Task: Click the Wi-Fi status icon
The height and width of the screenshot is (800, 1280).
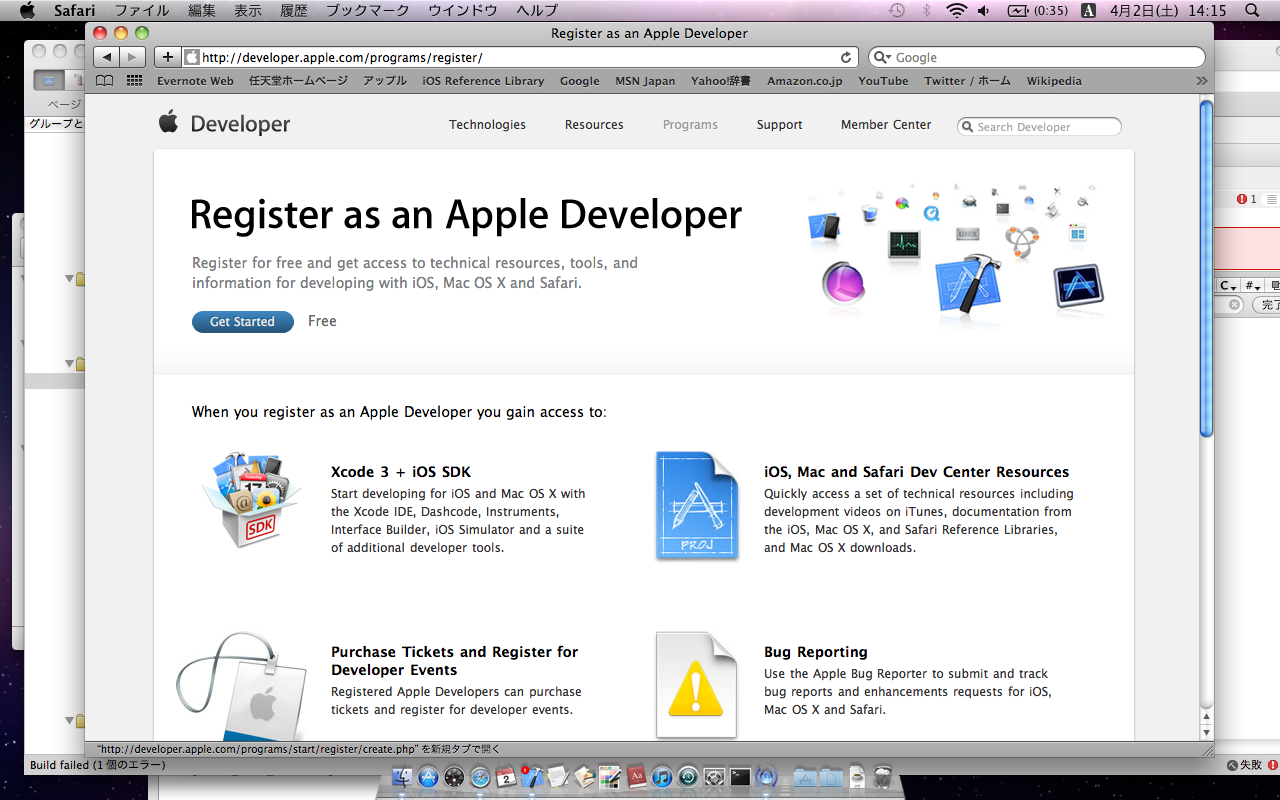Action: (x=957, y=10)
